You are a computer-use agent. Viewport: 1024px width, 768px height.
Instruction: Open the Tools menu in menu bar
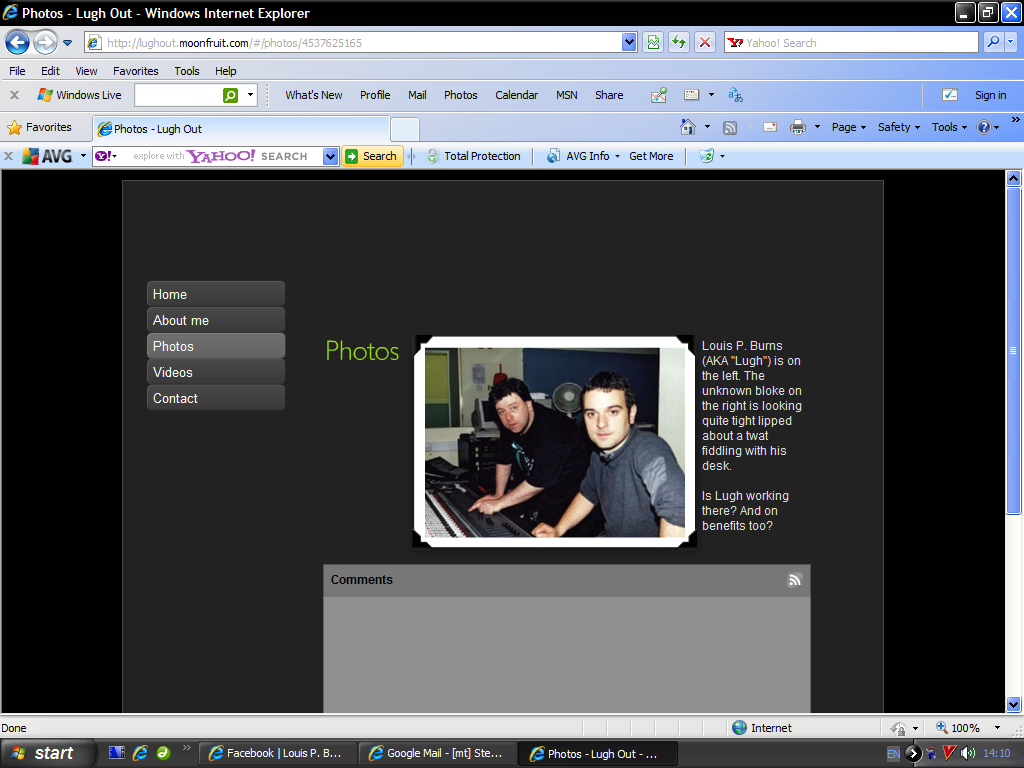click(186, 71)
